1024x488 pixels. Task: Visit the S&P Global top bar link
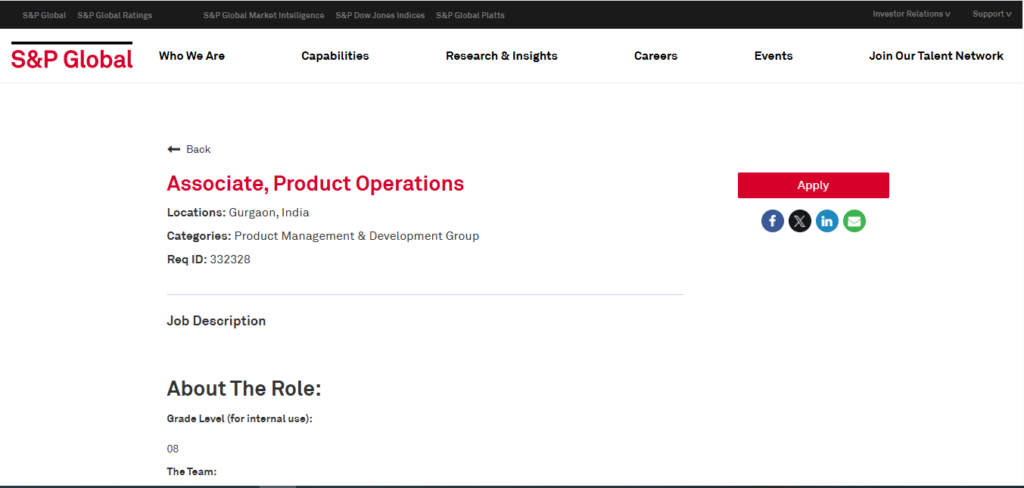pos(44,15)
